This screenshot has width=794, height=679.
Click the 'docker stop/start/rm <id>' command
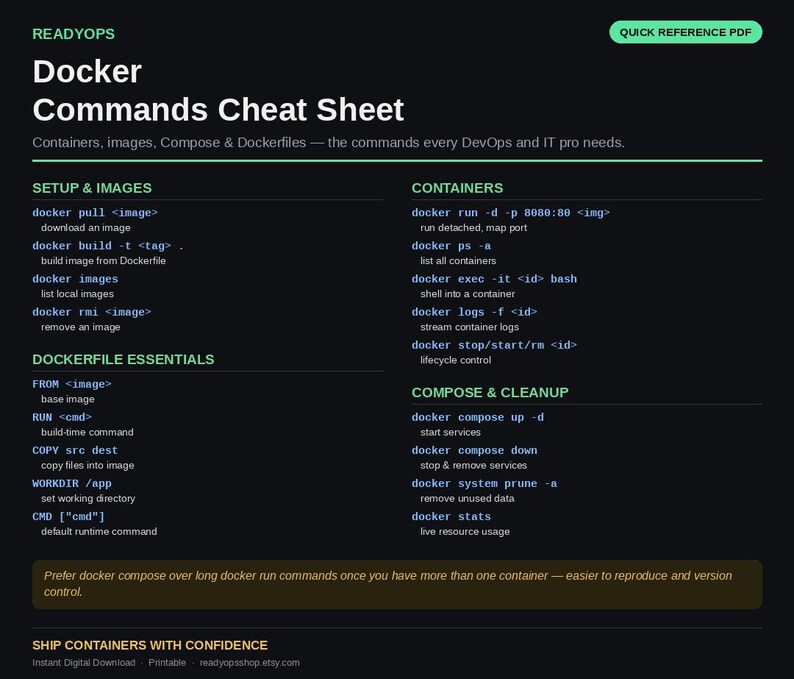click(494, 345)
